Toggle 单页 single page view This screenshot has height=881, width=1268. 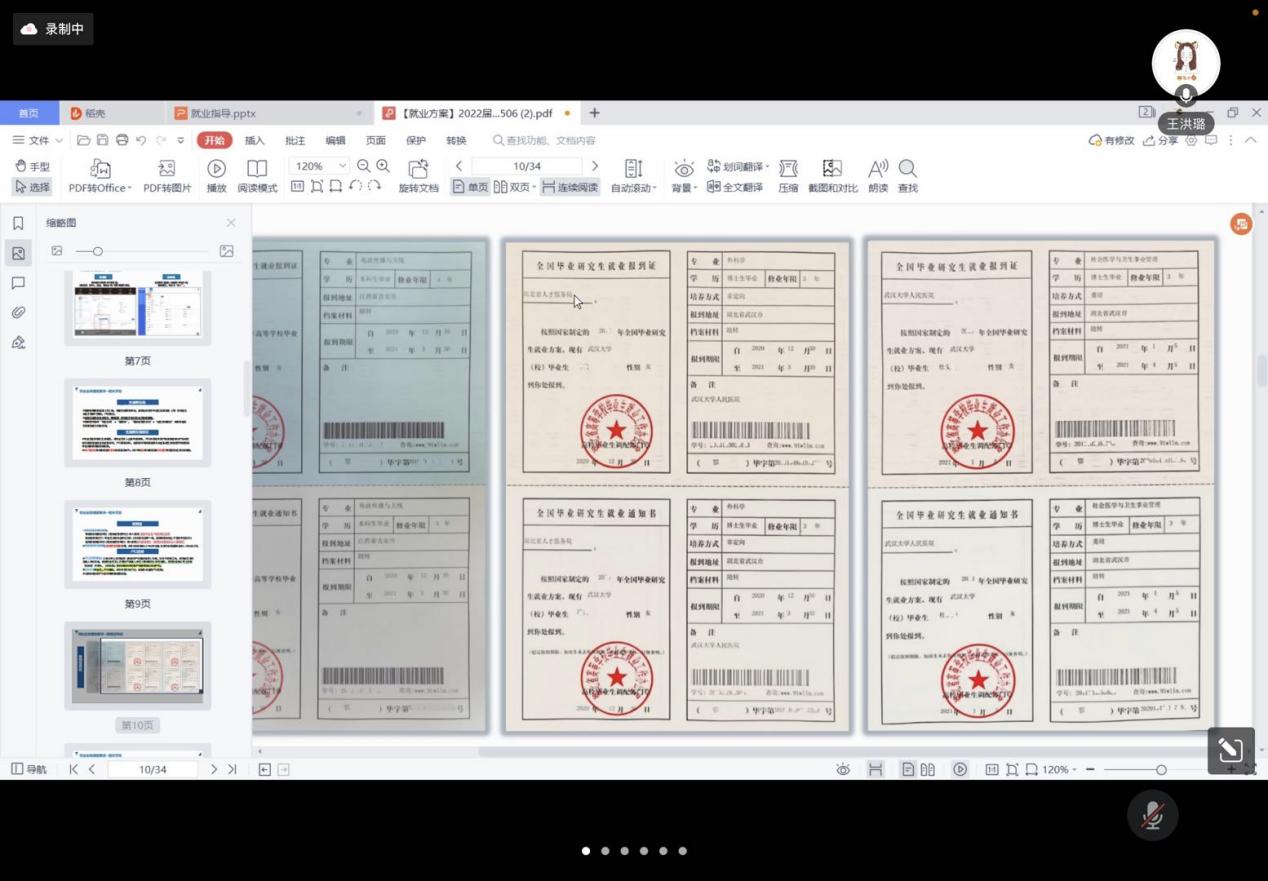pos(471,187)
